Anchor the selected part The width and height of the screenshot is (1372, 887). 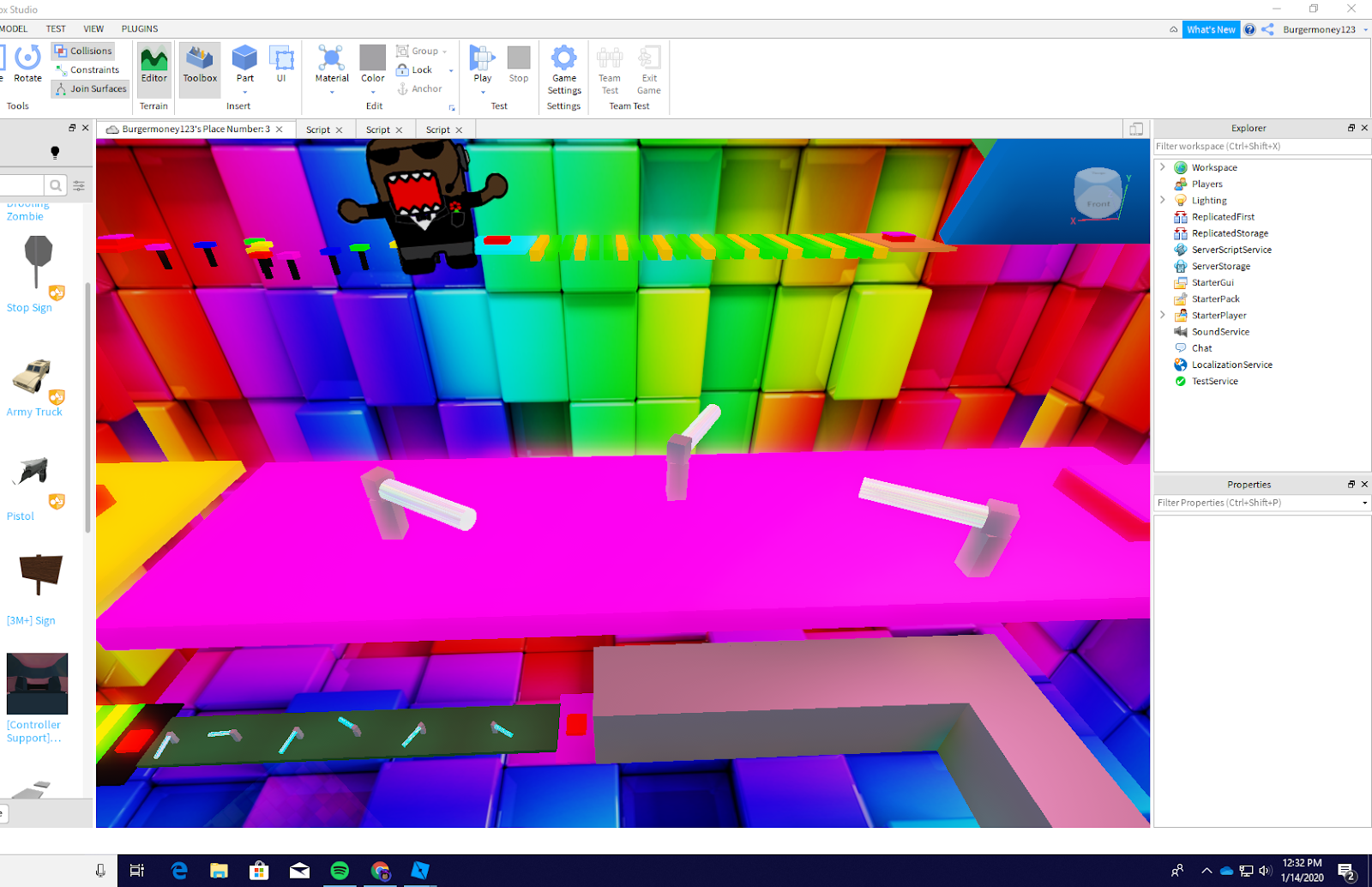(x=419, y=89)
